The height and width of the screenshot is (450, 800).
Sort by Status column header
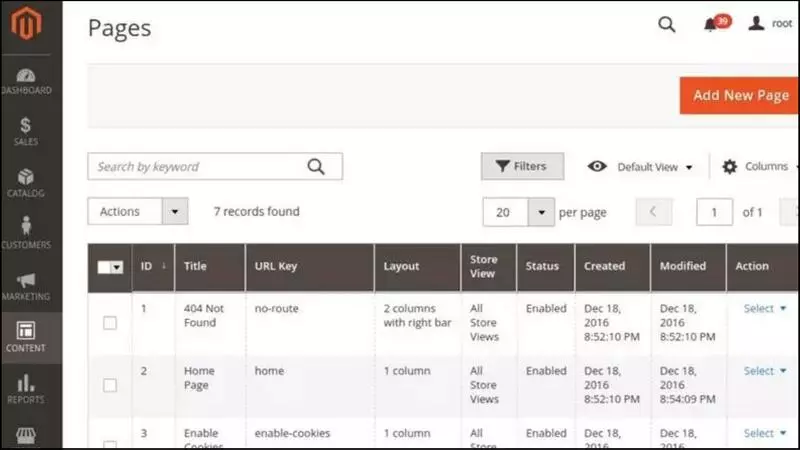click(546, 266)
